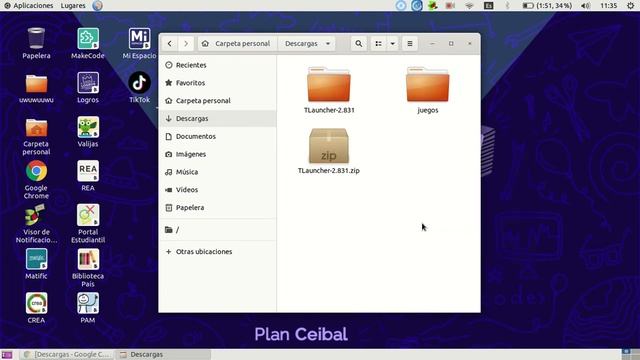Select Favoritos in the sidebar
Screen dimensions: 640x360
click(218, 83)
